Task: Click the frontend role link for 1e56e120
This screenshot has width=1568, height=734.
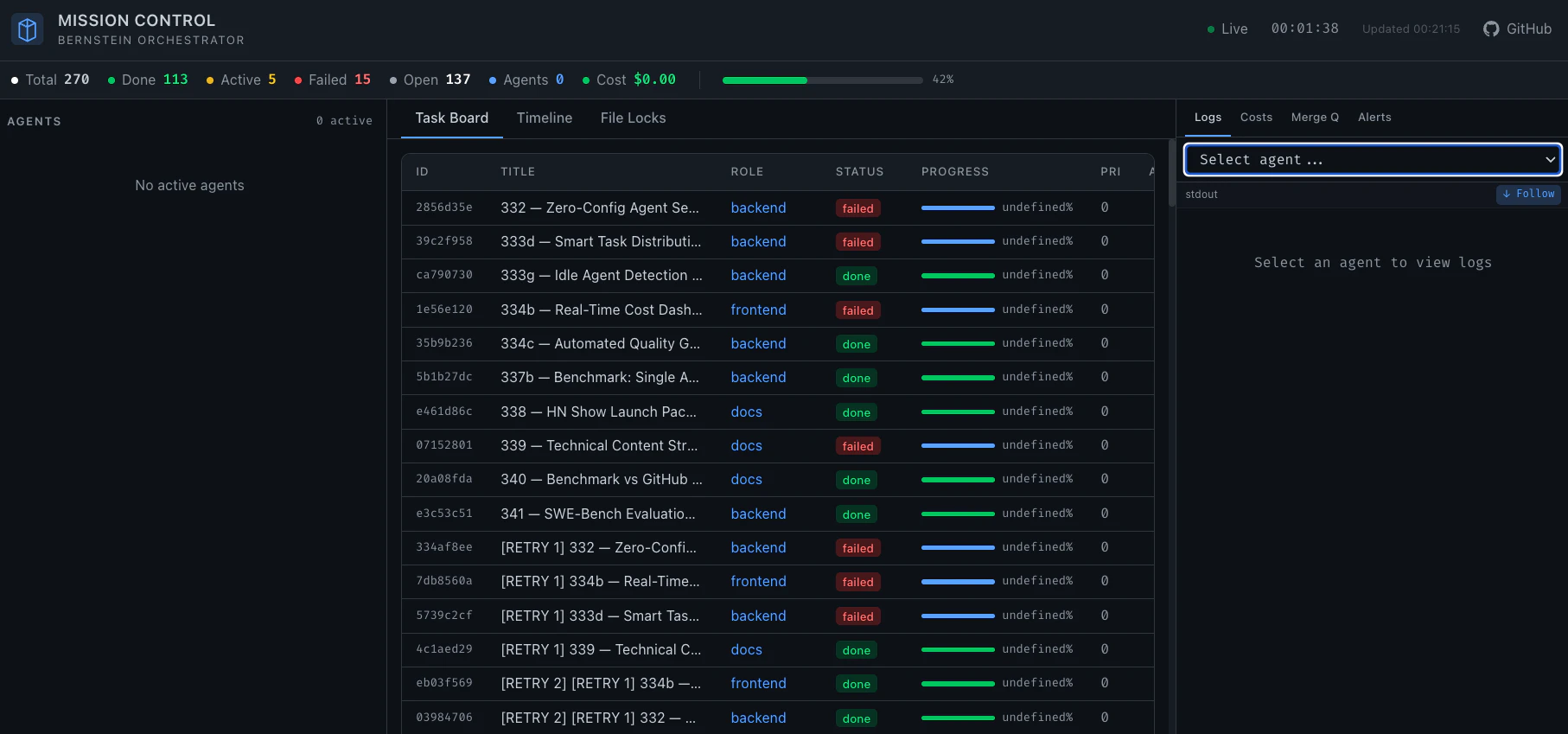Action: coord(758,310)
